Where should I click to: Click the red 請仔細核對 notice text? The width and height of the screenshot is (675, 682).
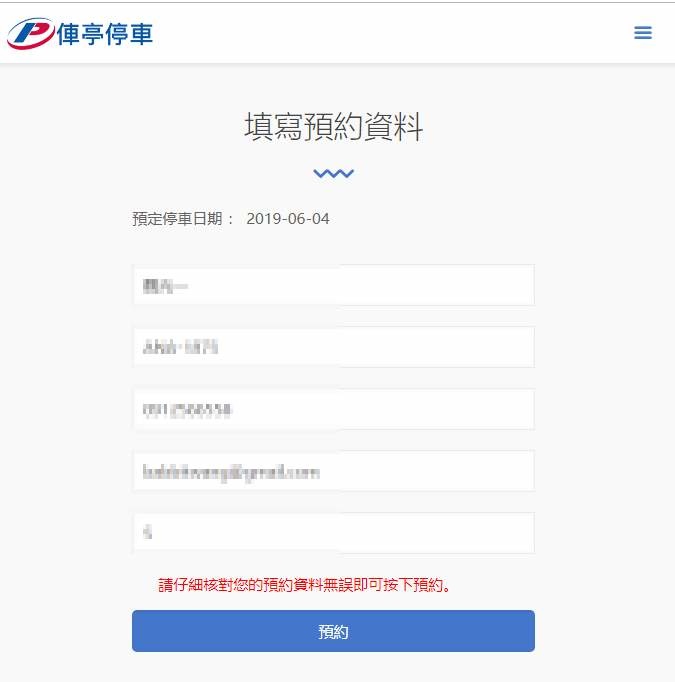(304, 585)
